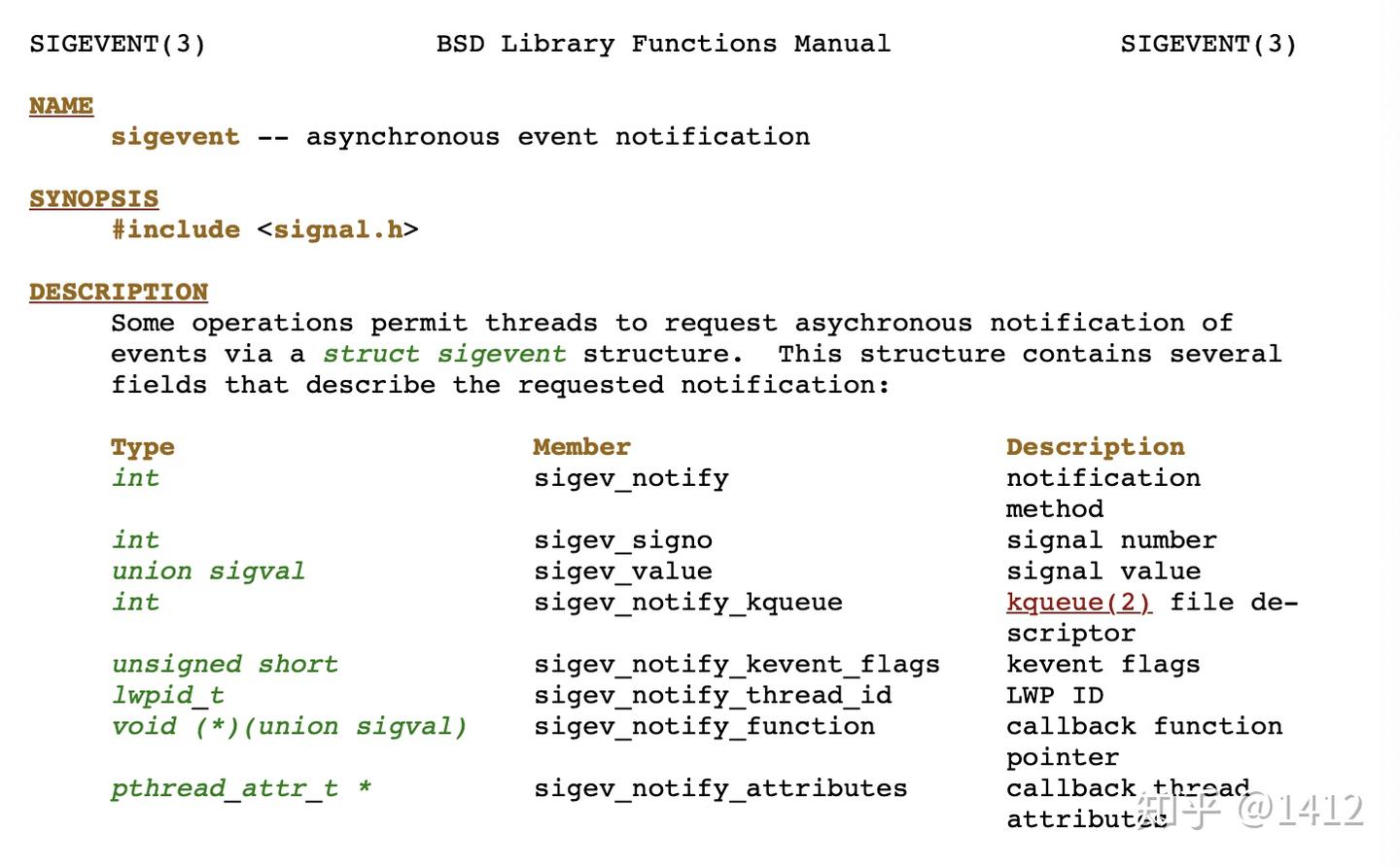Click the signal.h header file name

tap(337, 230)
